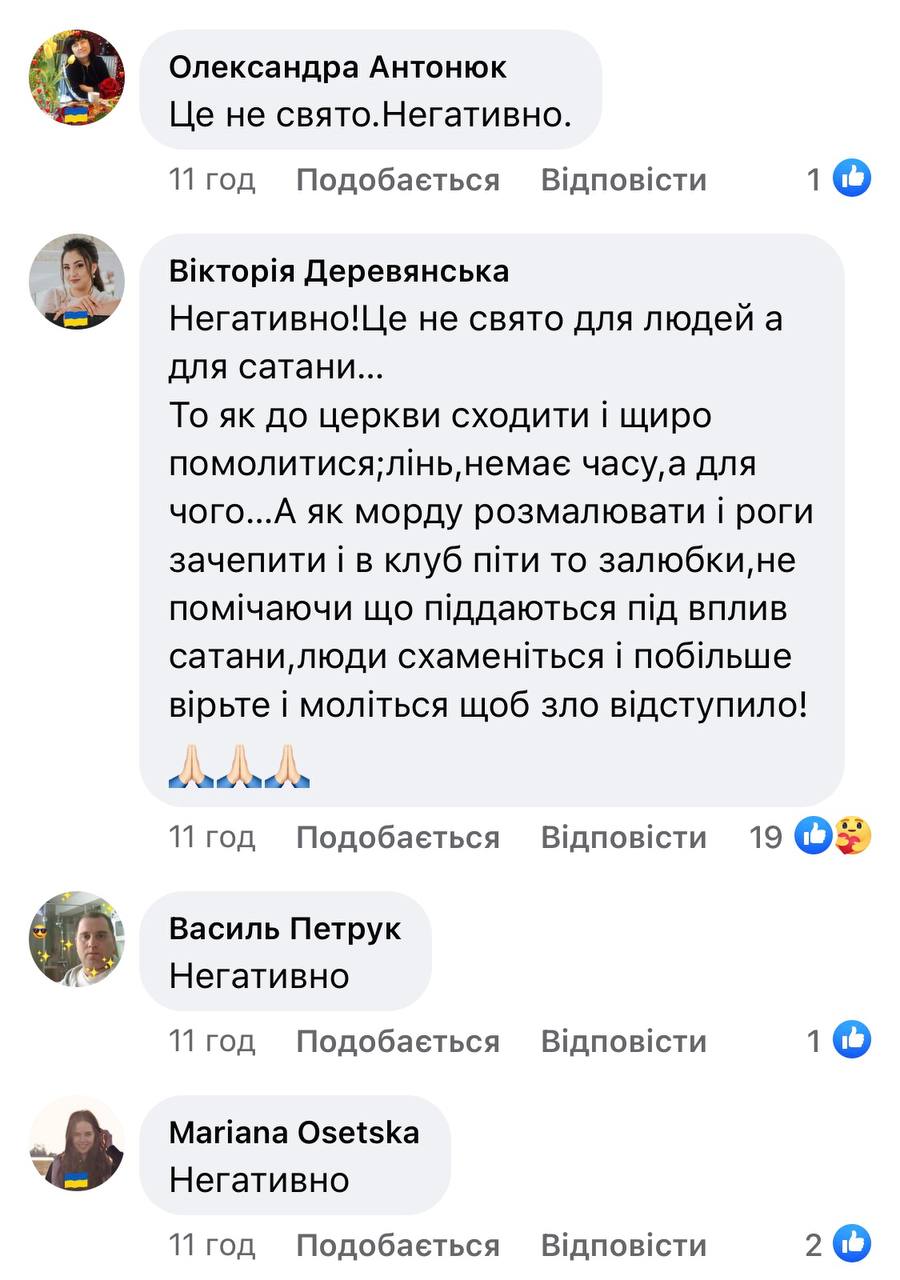The image size is (900, 1280).
Task: Click Відповісти under Вікторія Деревянська's comment
Action: [623, 837]
